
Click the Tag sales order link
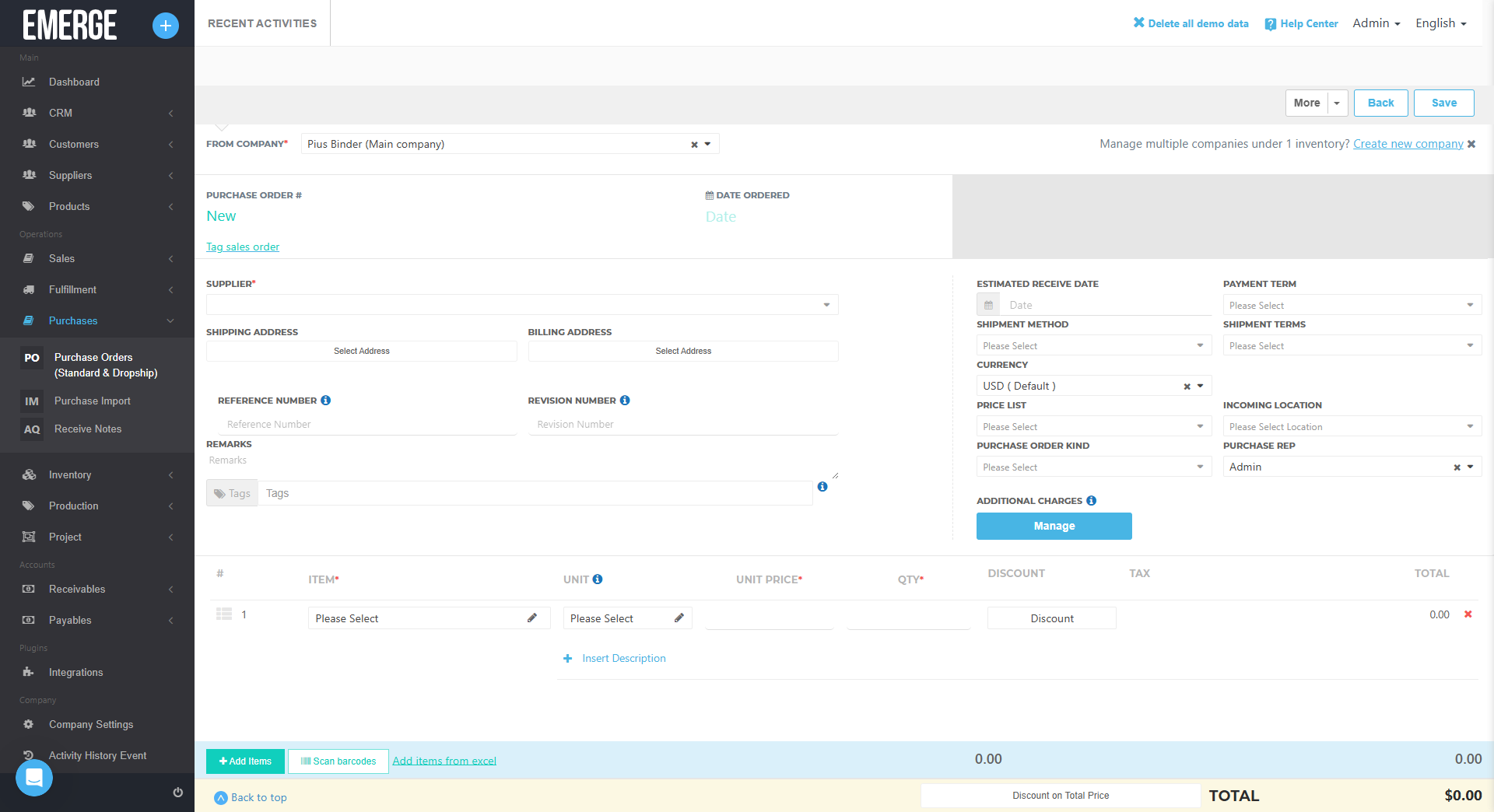pyautogui.click(x=243, y=247)
